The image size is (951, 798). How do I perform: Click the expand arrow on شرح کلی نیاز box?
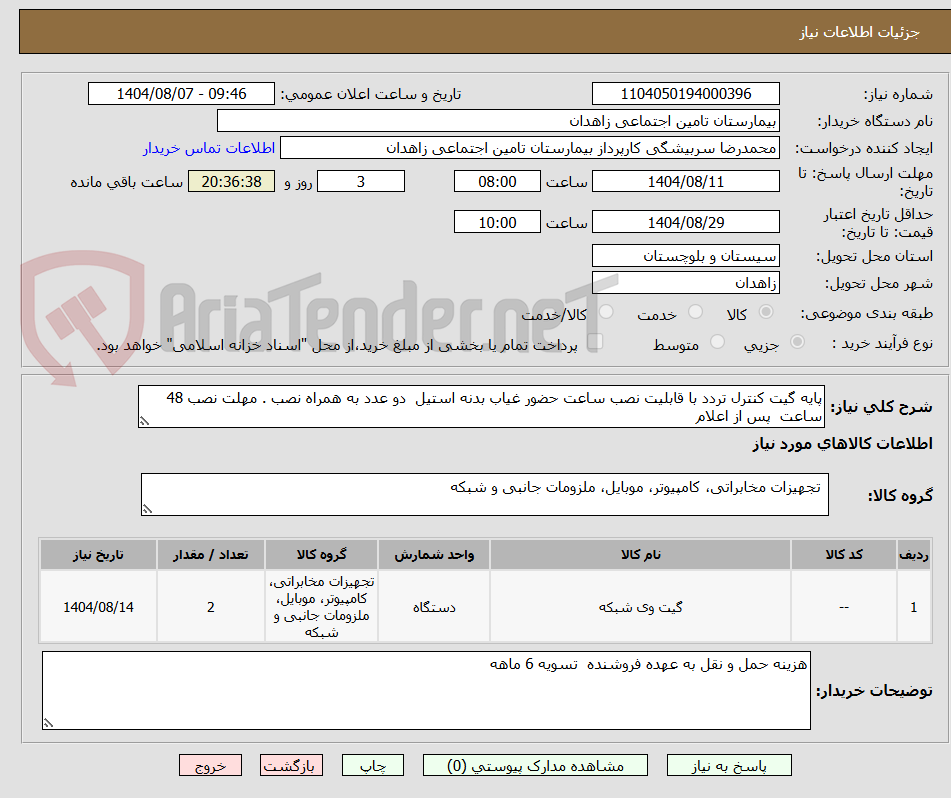click(146, 419)
